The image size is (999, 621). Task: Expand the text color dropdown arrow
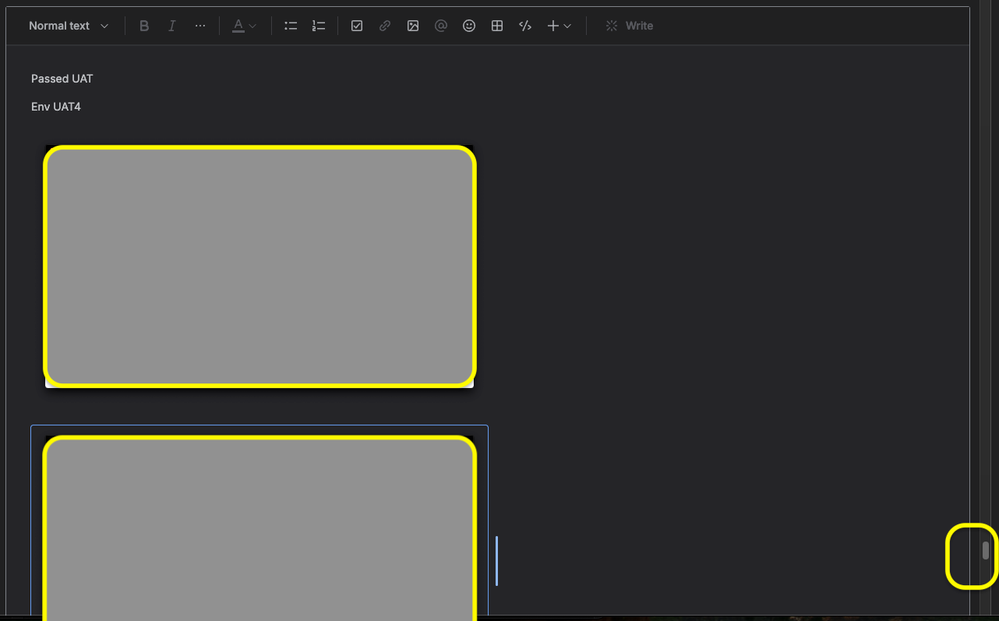coord(253,26)
